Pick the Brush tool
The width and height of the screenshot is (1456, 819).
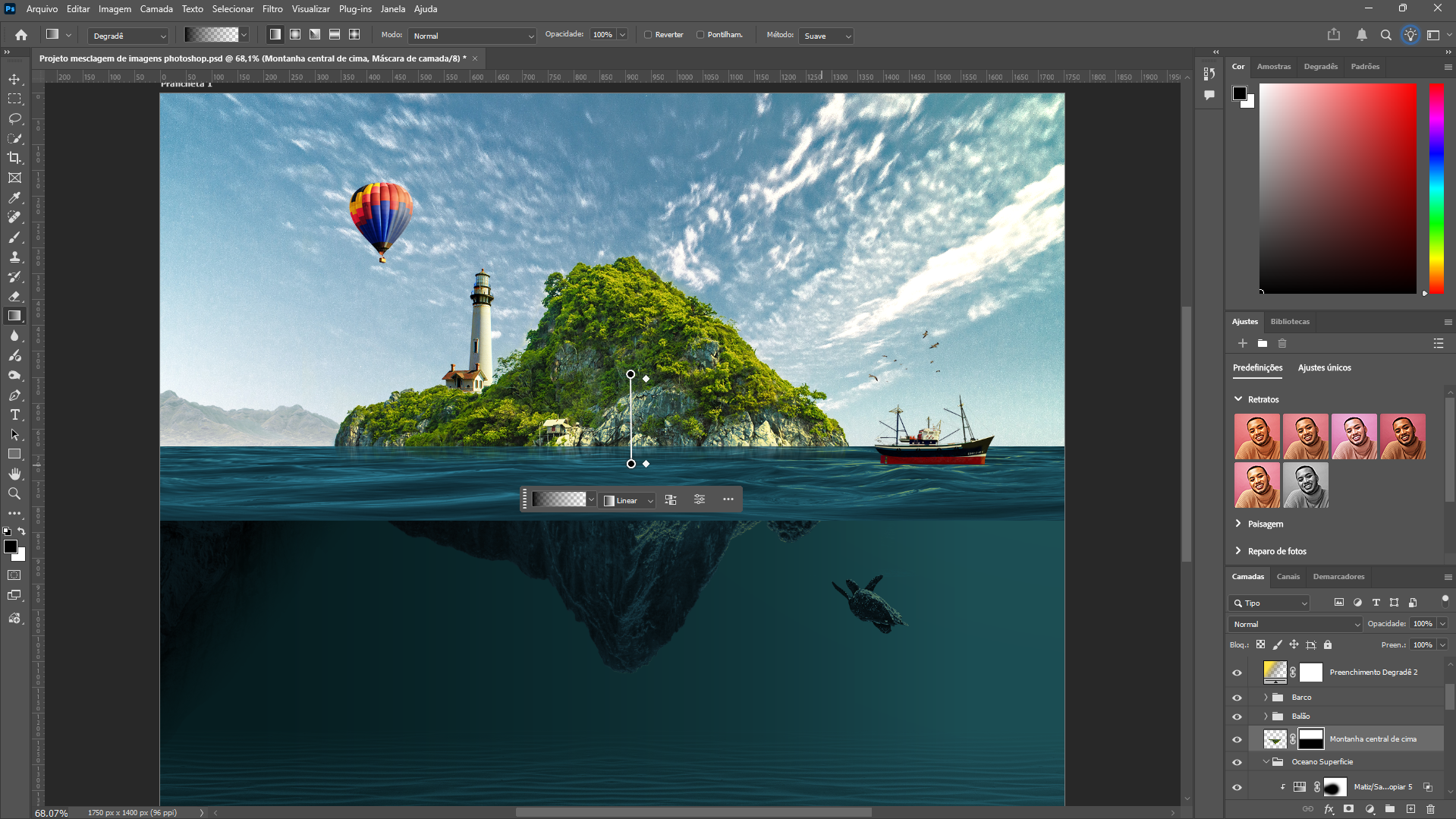(14, 238)
